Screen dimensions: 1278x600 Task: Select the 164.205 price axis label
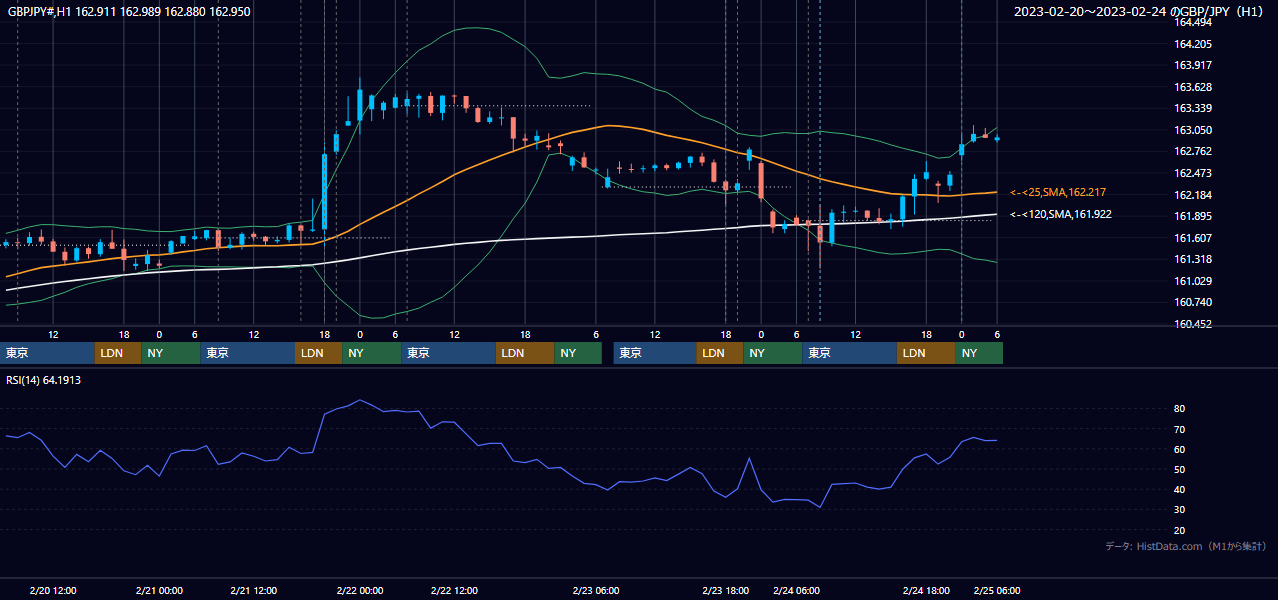click(1193, 44)
